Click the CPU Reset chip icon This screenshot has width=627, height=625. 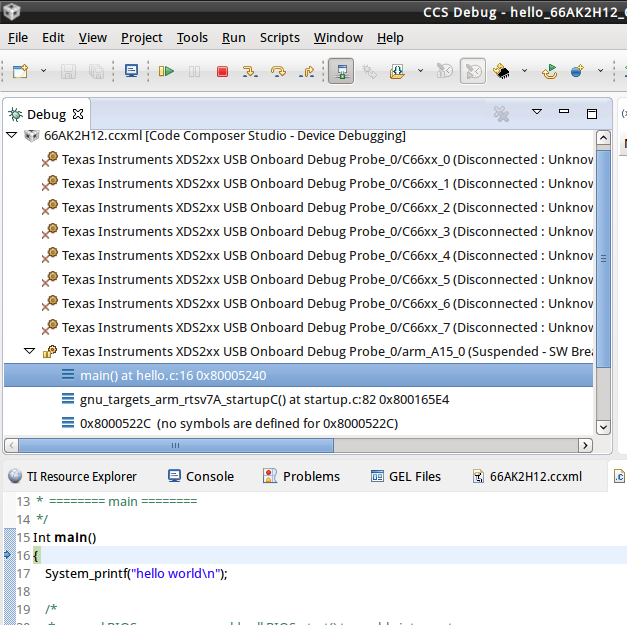click(x=501, y=72)
